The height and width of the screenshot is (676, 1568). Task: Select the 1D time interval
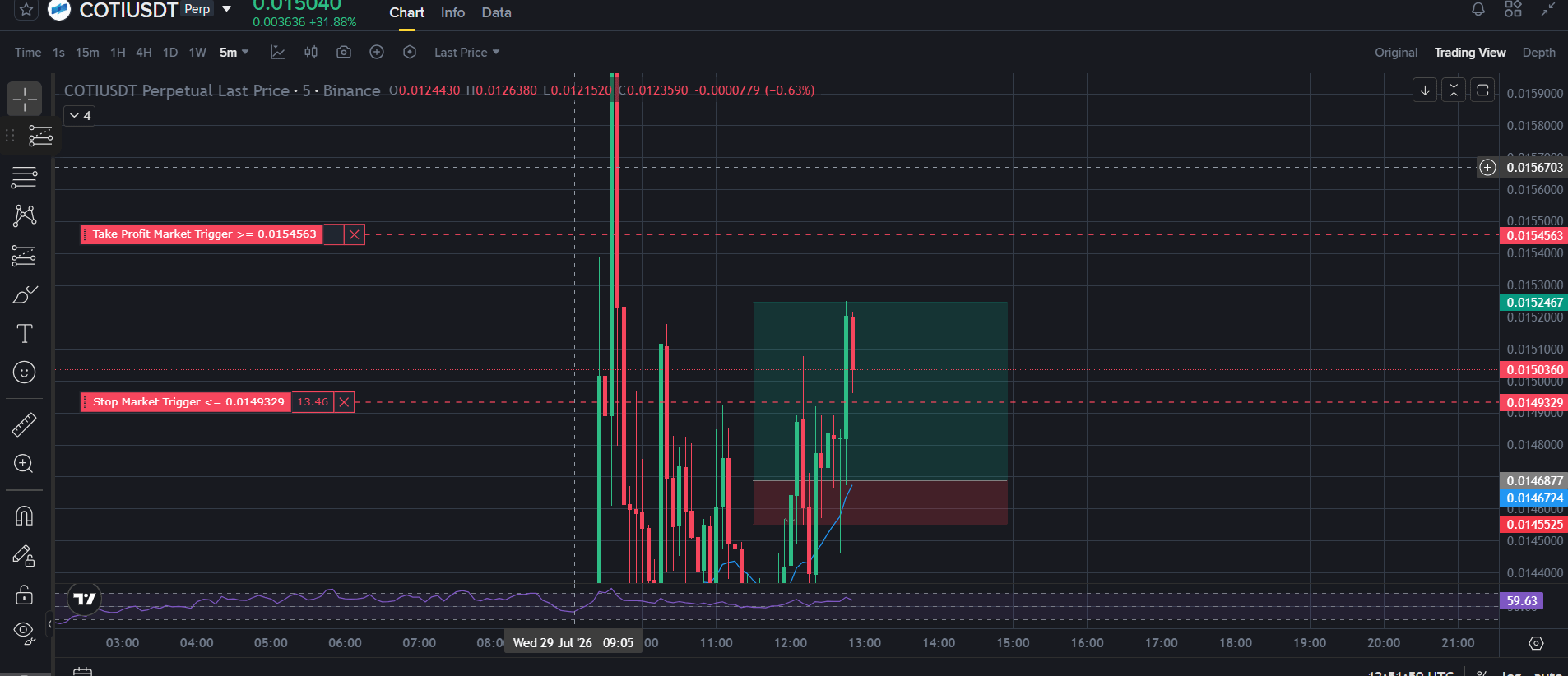[170, 52]
